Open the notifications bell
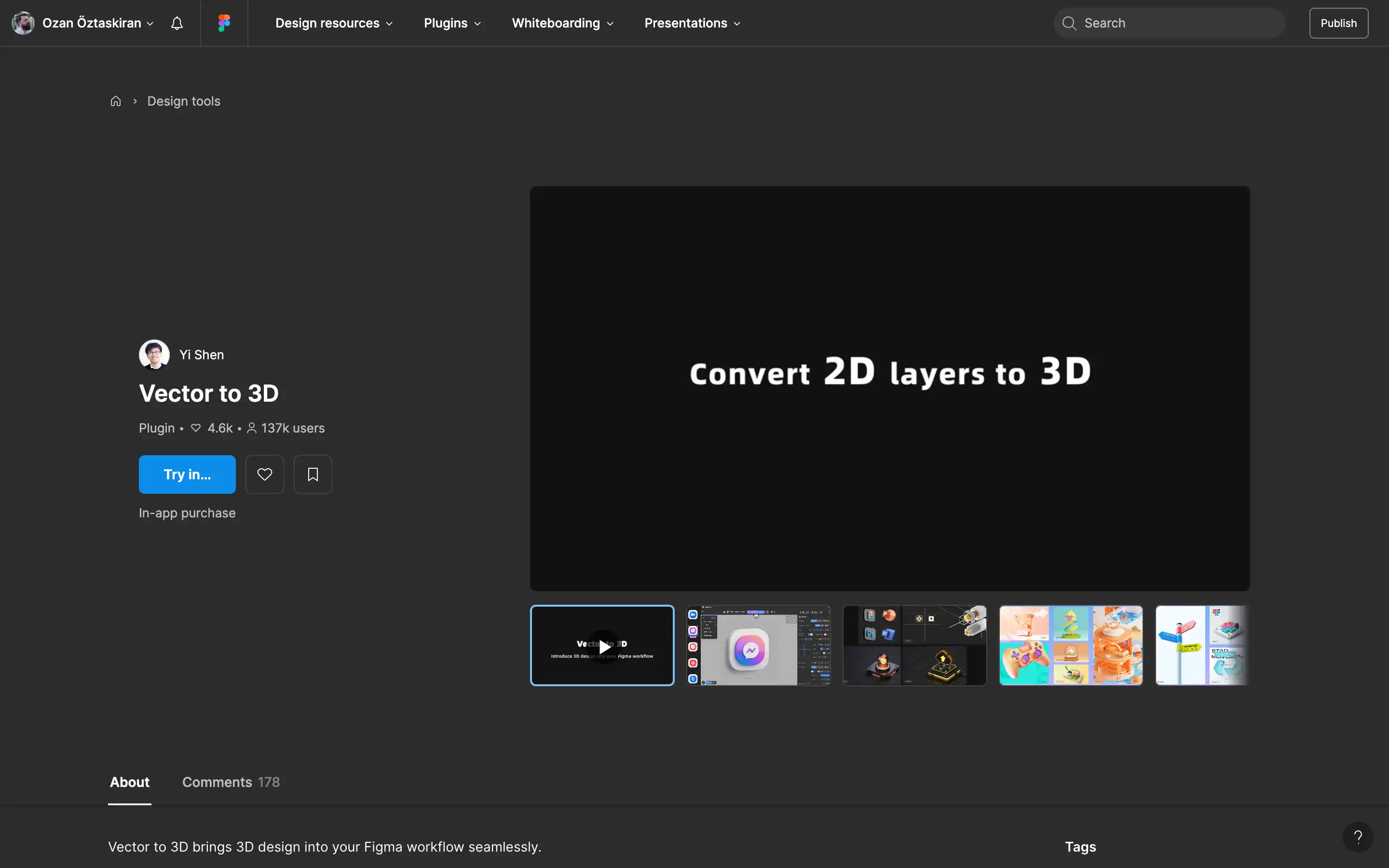This screenshot has height=868, width=1389. [x=177, y=23]
